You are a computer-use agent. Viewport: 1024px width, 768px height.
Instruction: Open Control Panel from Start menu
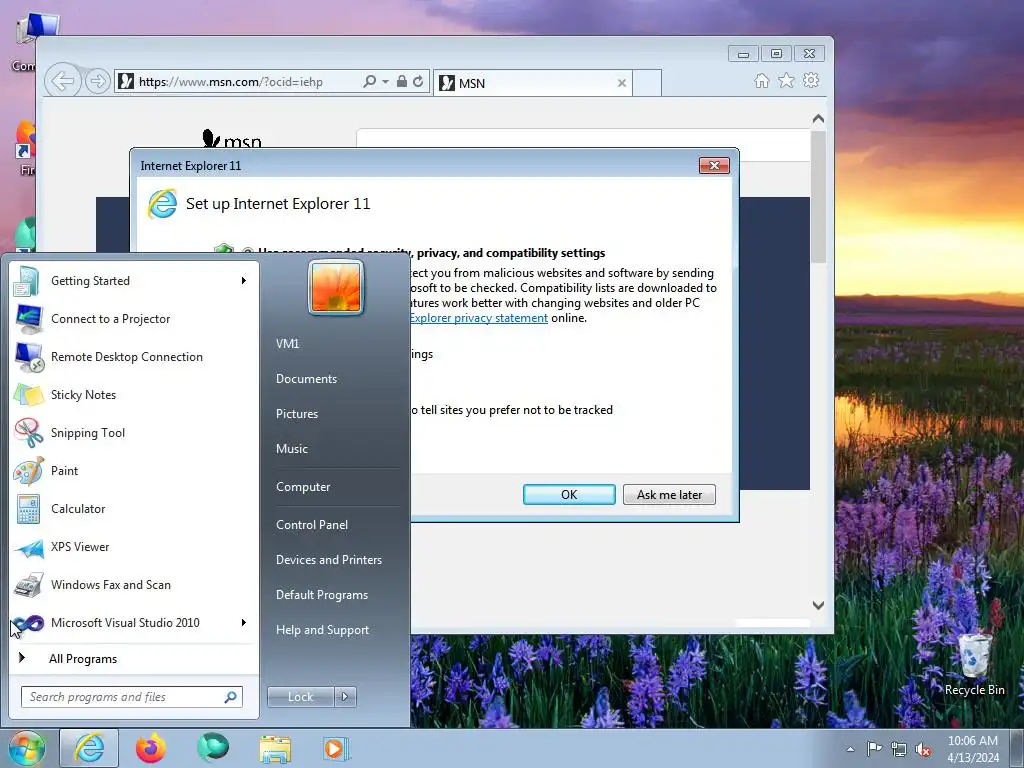point(312,524)
